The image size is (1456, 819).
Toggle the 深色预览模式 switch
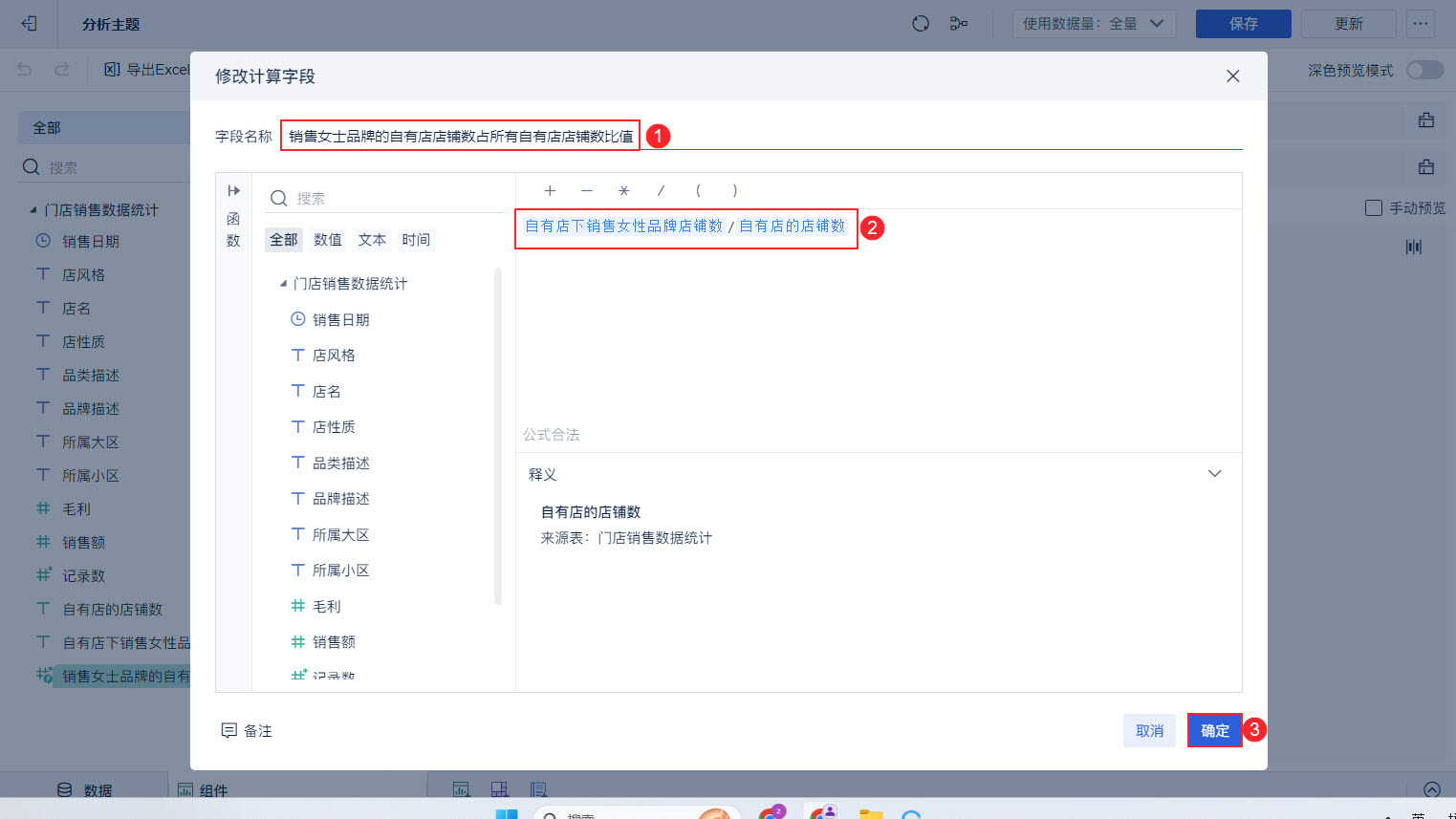point(1424,70)
